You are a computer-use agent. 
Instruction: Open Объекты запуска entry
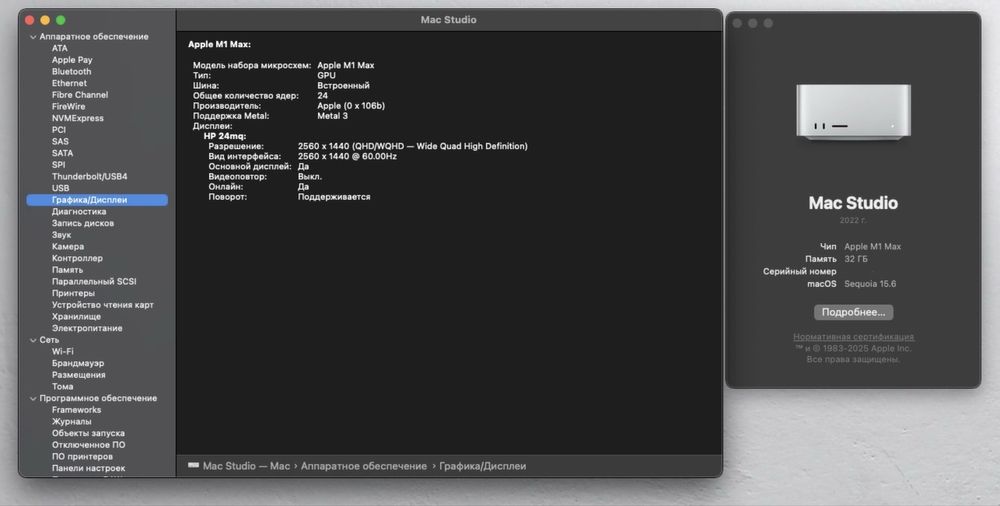88,433
